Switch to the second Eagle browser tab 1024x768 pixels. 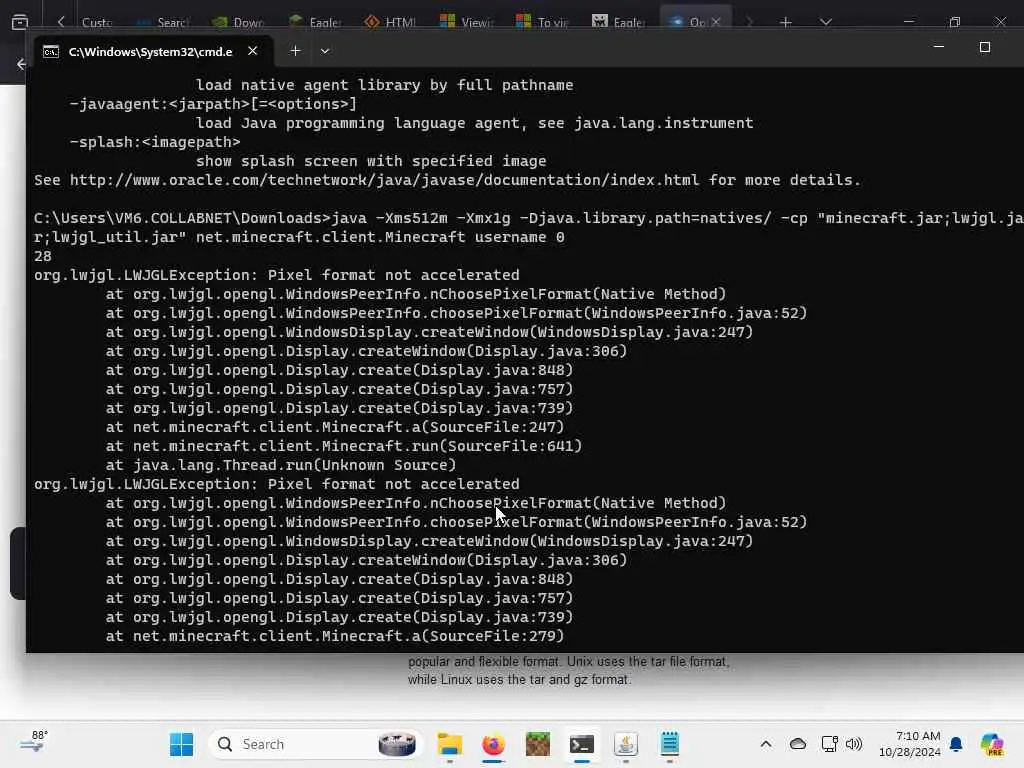pos(618,22)
